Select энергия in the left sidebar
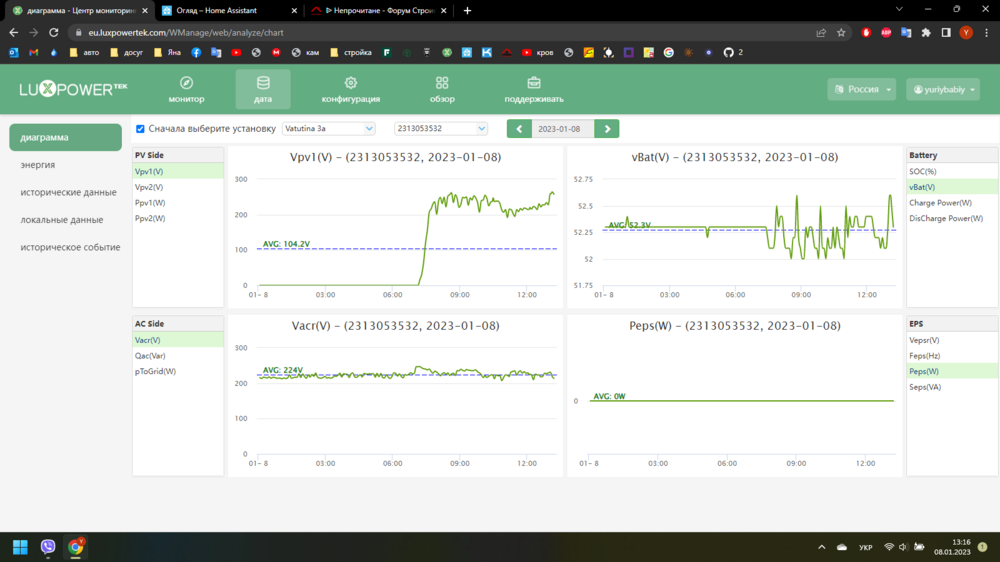Viewport: 1000px width, 562px height. 38,165
